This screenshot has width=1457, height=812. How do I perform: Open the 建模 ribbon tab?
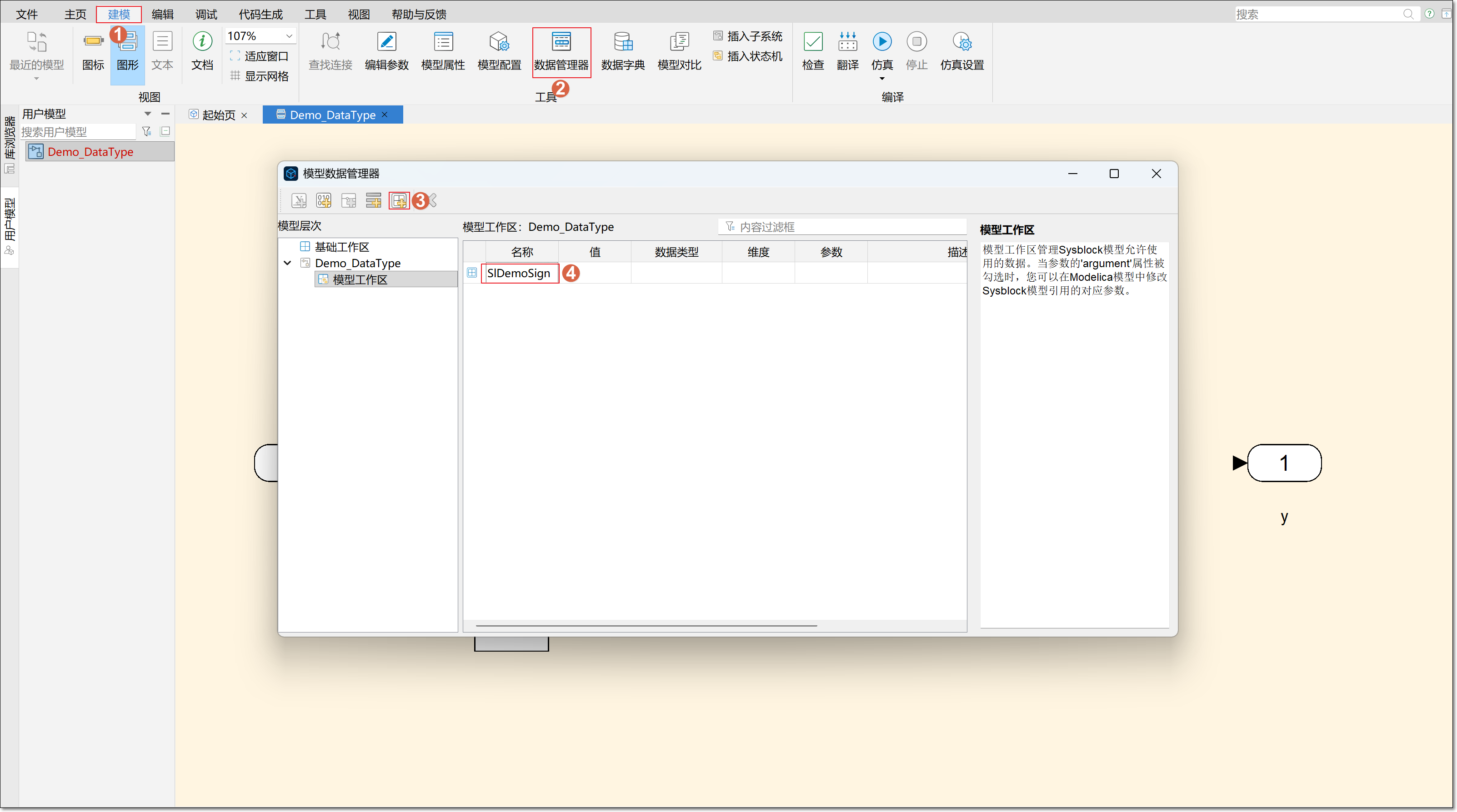pyautogui.click(x=119, y=14)
